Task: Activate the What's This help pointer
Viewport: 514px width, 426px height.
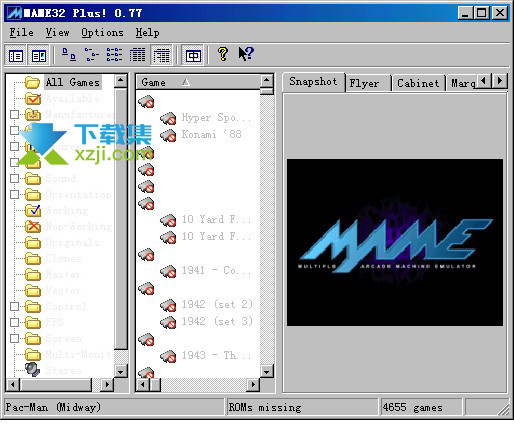Action: [x=246, y=54]
